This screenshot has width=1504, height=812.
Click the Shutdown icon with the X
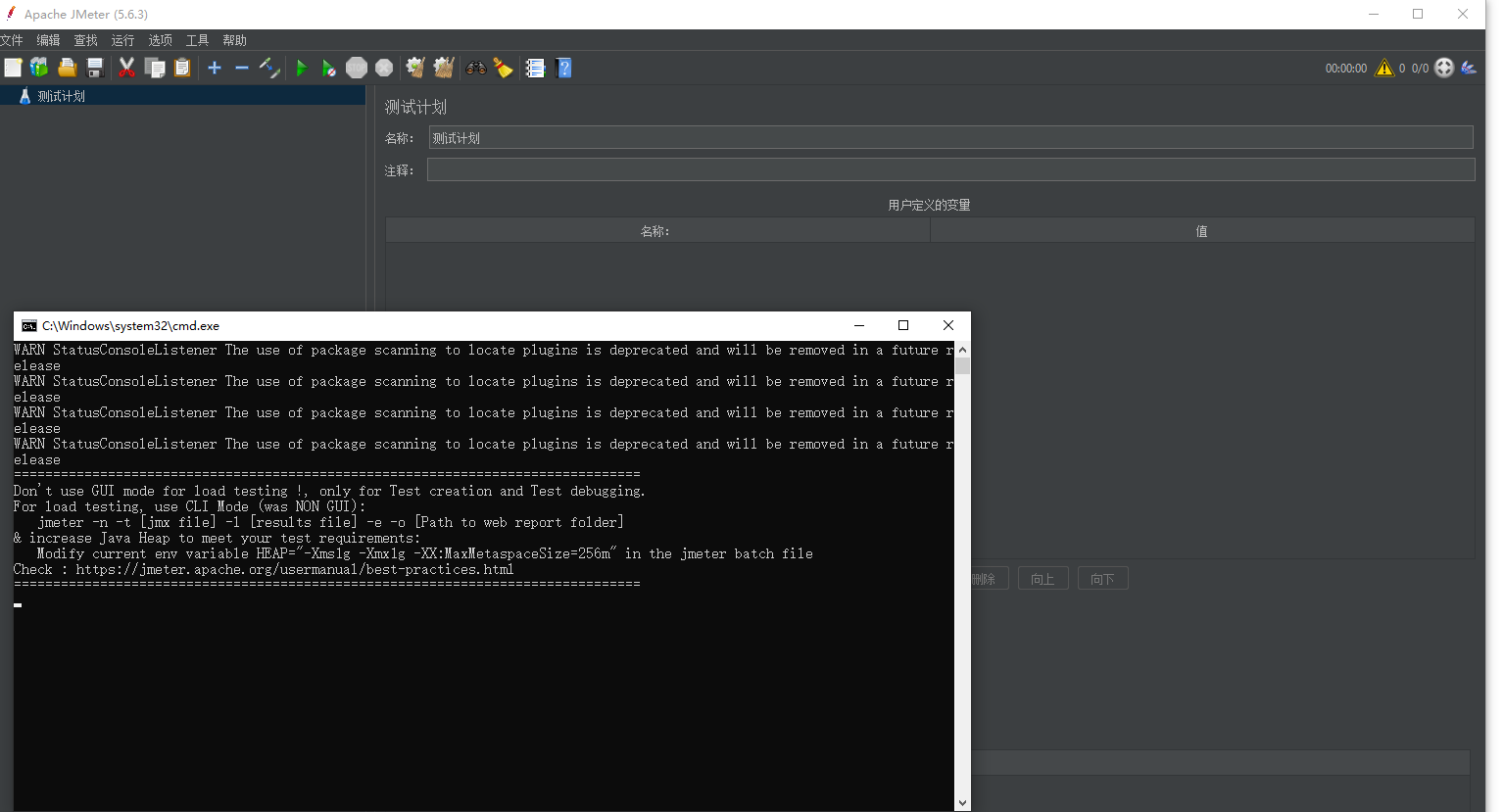point(384,68)
